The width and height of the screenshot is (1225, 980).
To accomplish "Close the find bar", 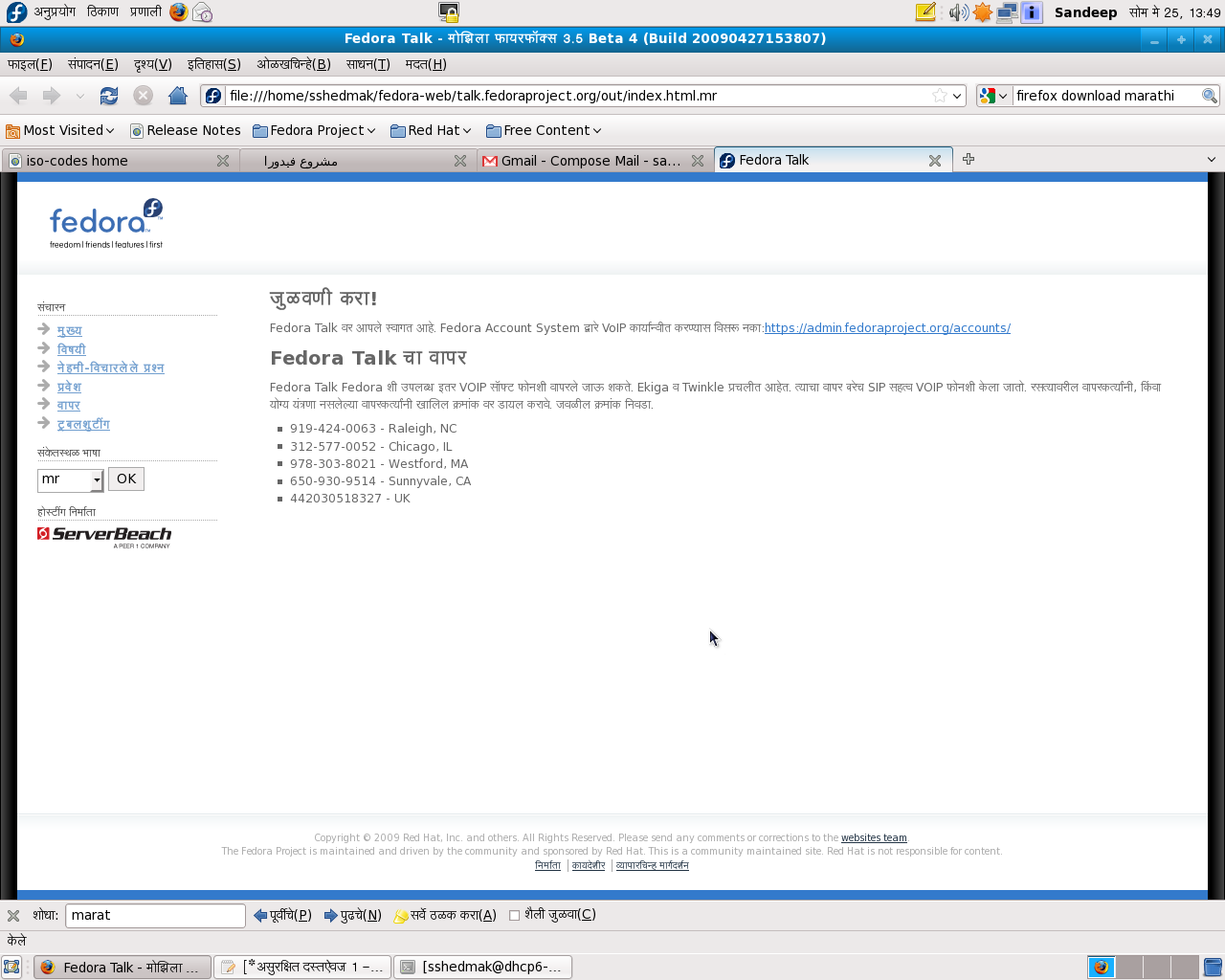I will 13,915.
